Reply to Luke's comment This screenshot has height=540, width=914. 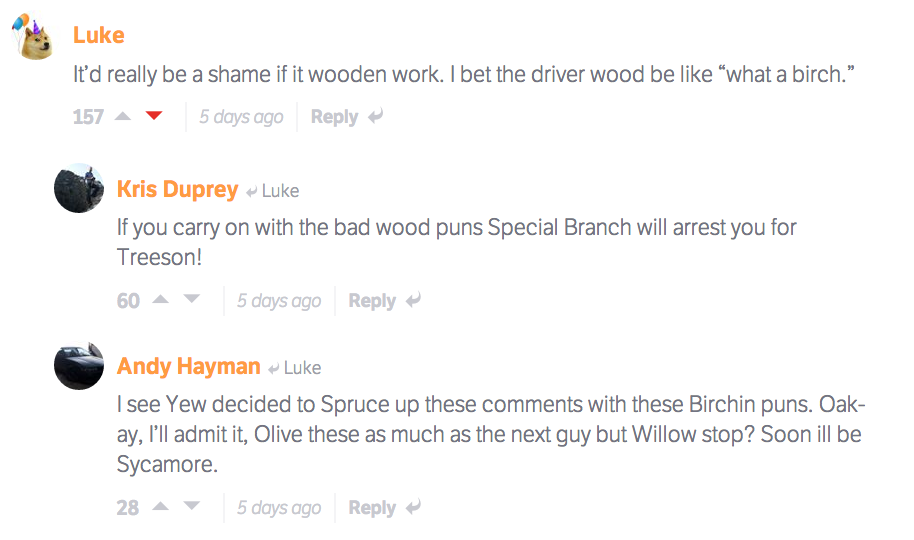click(x=334, y=117)
